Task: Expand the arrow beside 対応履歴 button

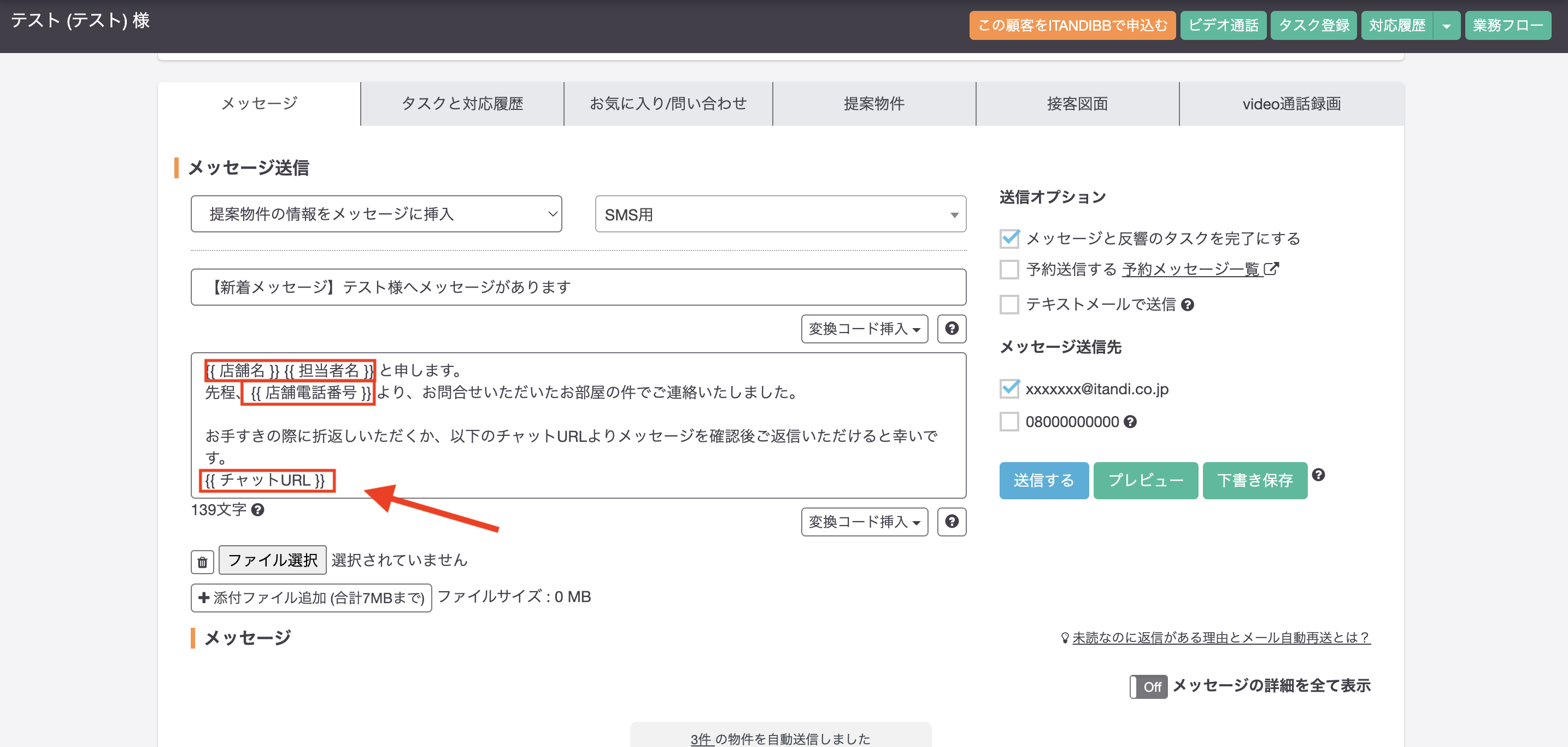Action: [1446, 26]
